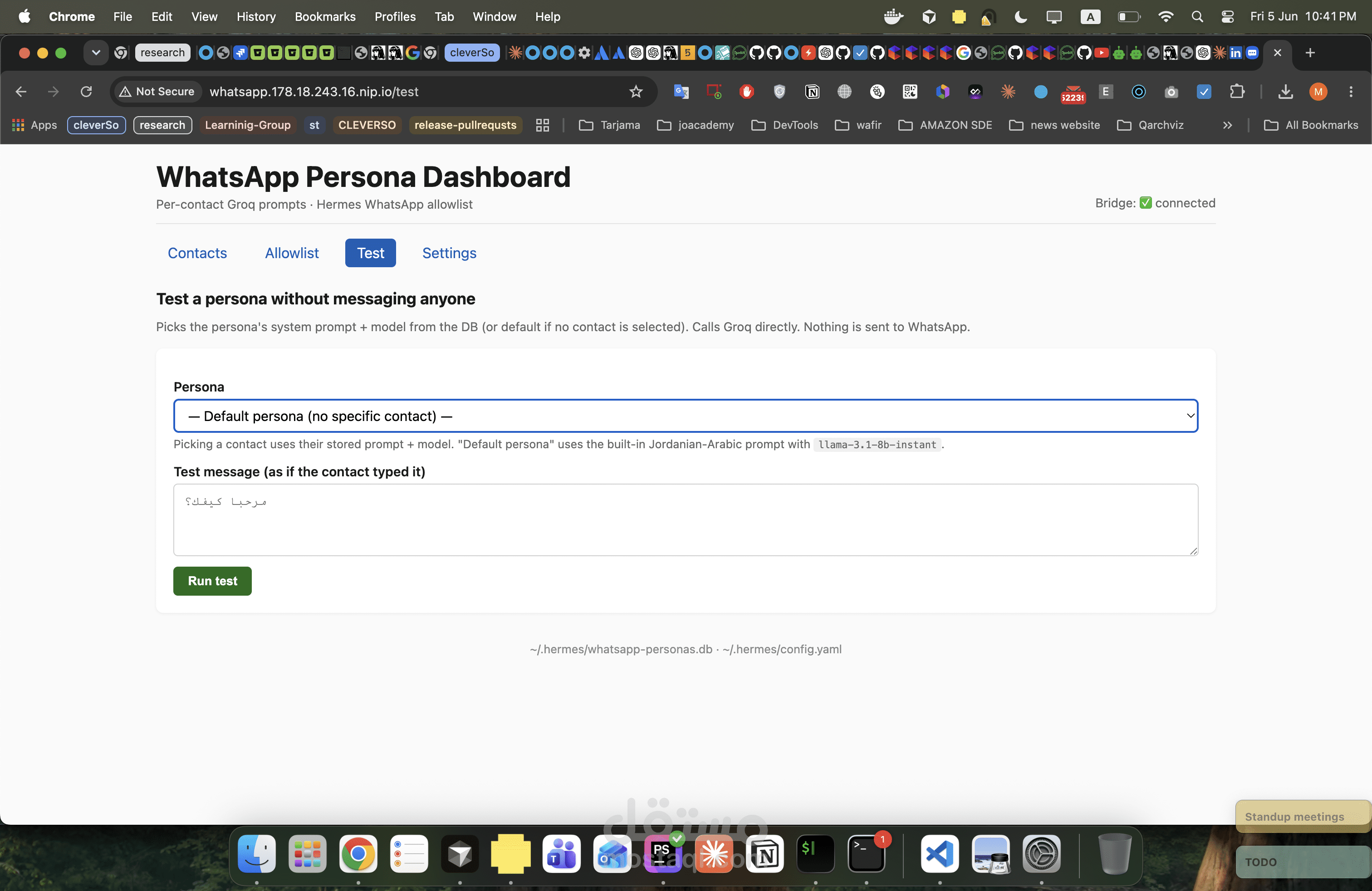Close the active browser tab
This screenshot has height=891, width=1372.
click(x=1278, y=53)
